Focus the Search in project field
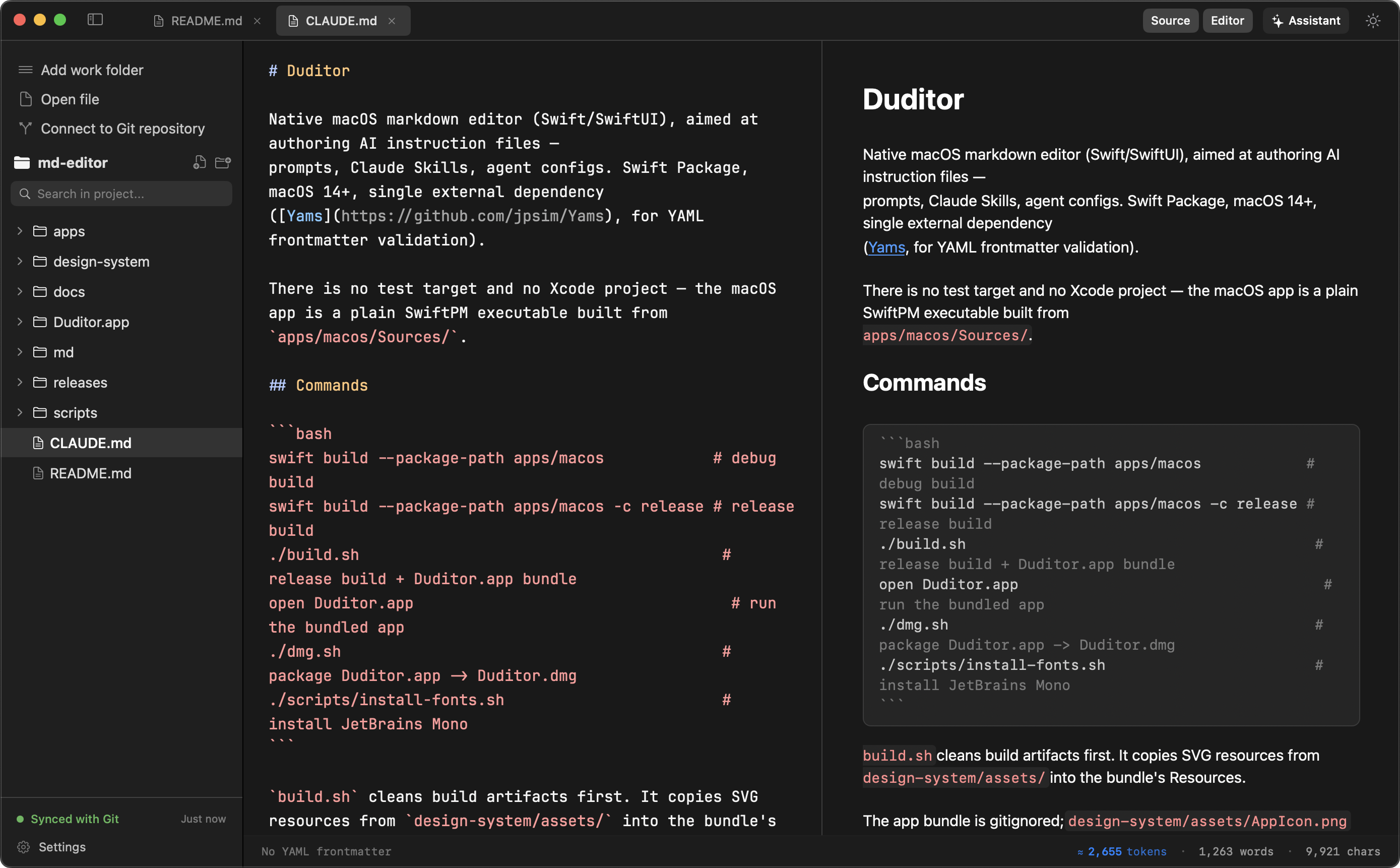Image resolution: width=1400 pixels, height=868 pixels. click(x=121, y=194)
